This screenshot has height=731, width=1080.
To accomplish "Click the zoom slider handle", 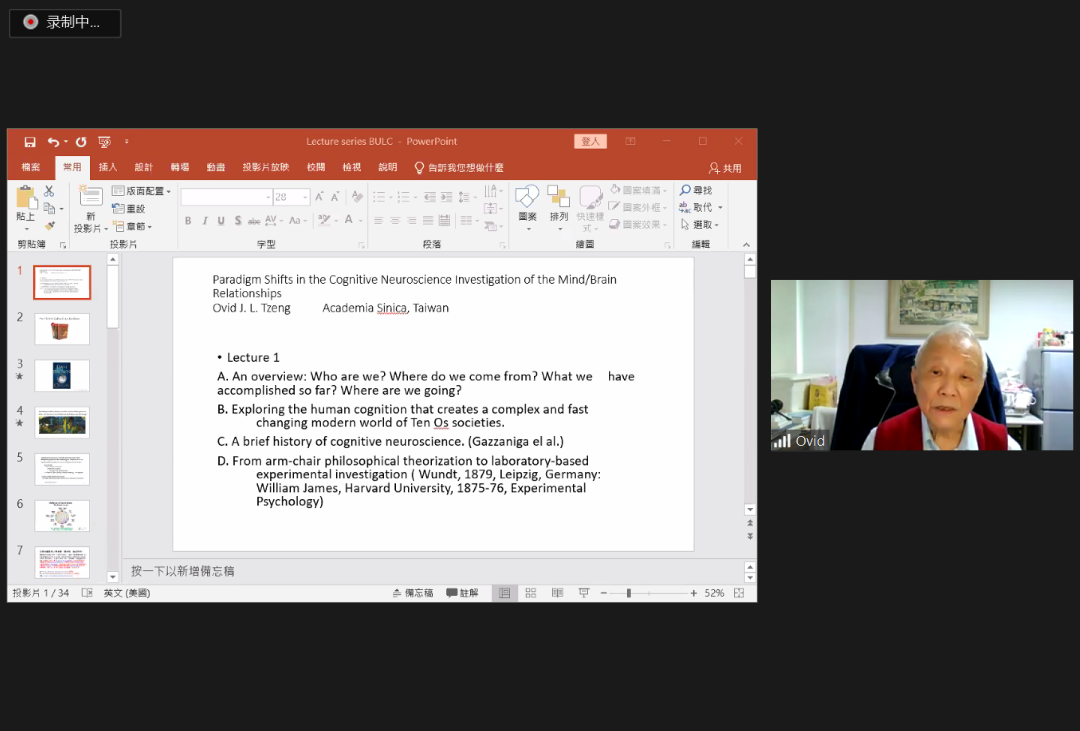I will pyautogui.click(x=628, y=593).
